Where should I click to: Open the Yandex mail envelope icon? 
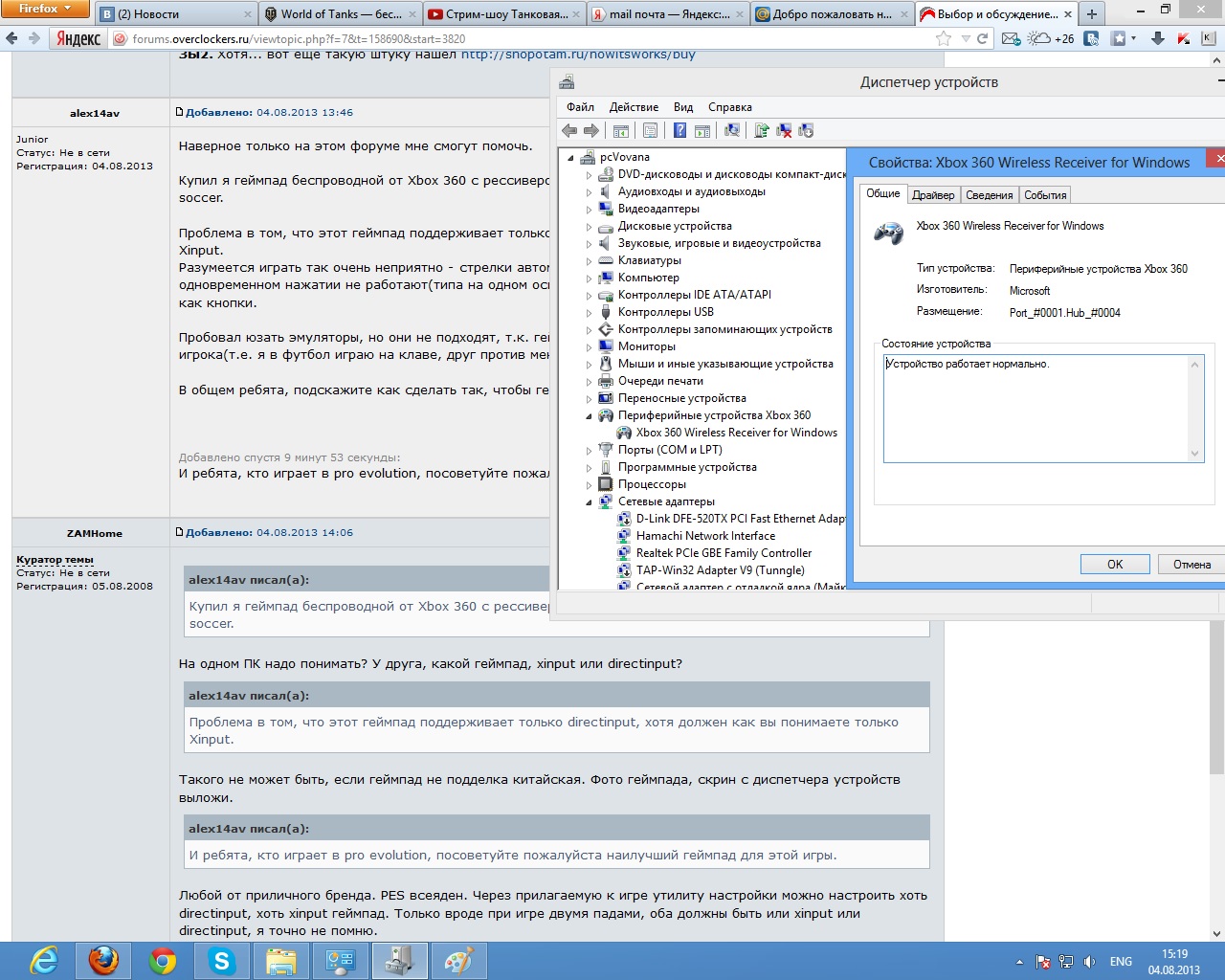pos(1011,38)
